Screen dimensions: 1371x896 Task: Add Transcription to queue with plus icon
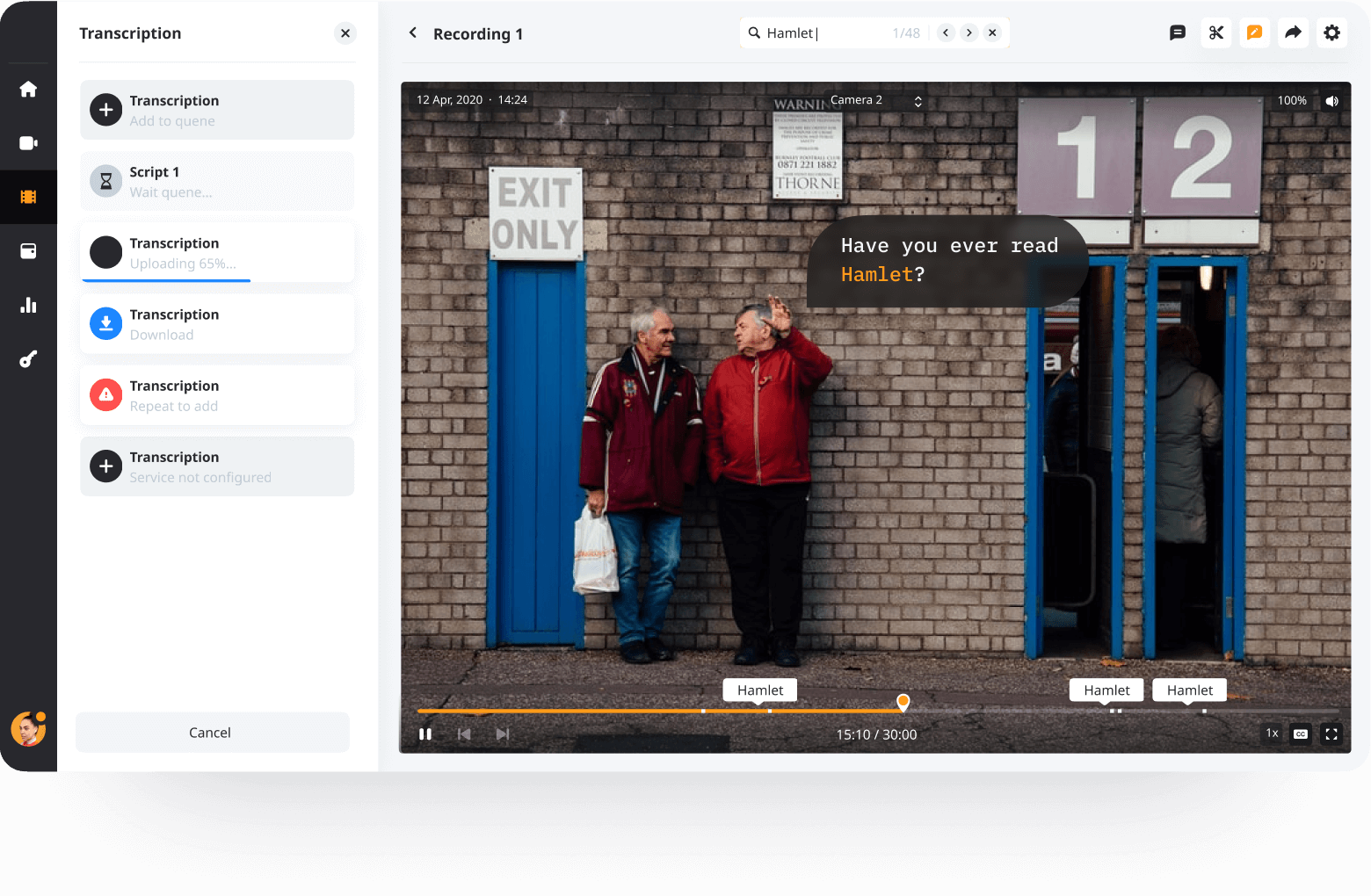tap(106, 110)
